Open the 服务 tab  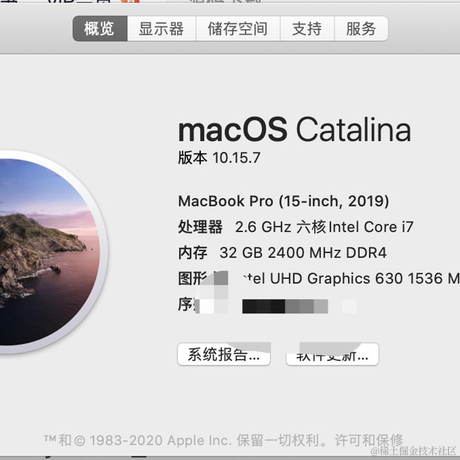pos(361,29)
